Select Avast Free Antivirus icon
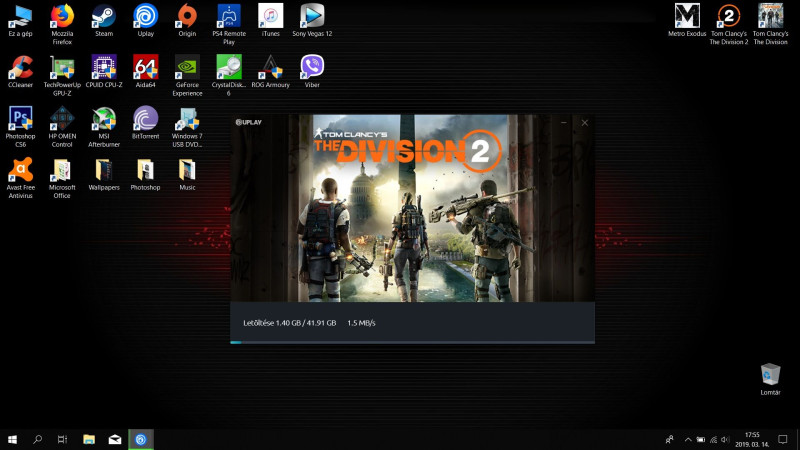Viewport: 800px width, 450px height. point(20,178)
